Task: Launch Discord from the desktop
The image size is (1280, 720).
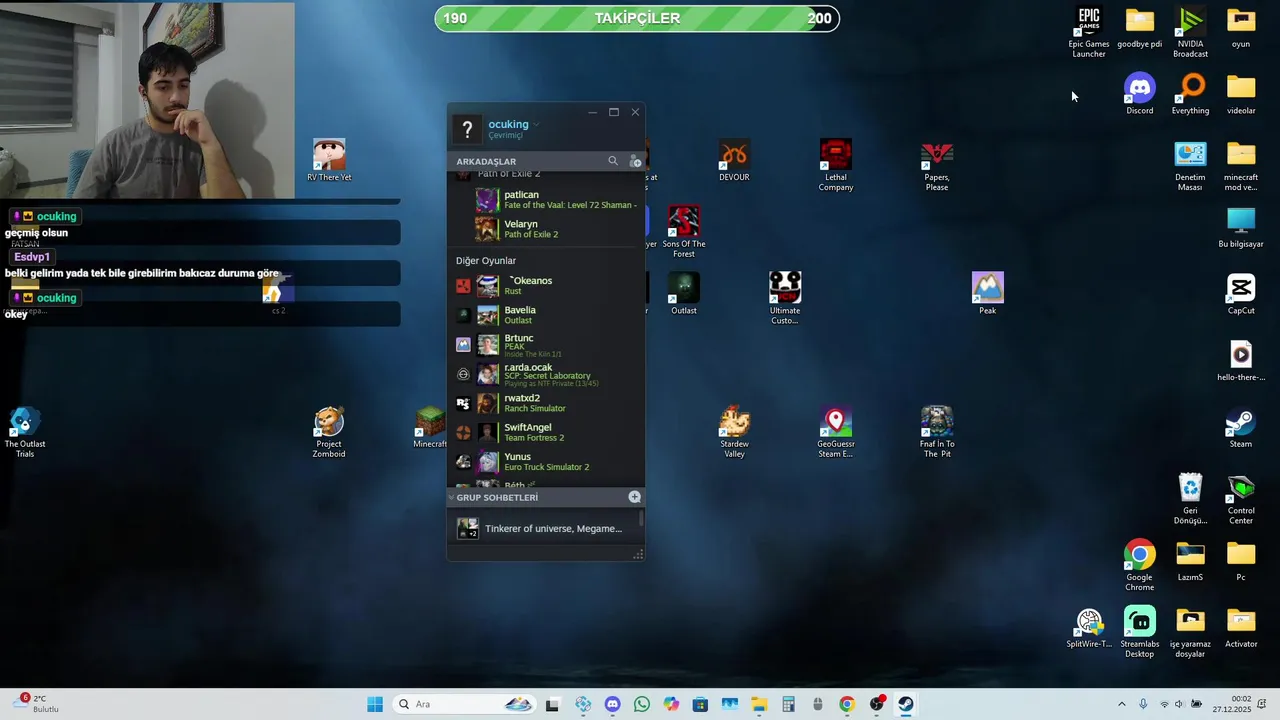Action: point(1140,94)
